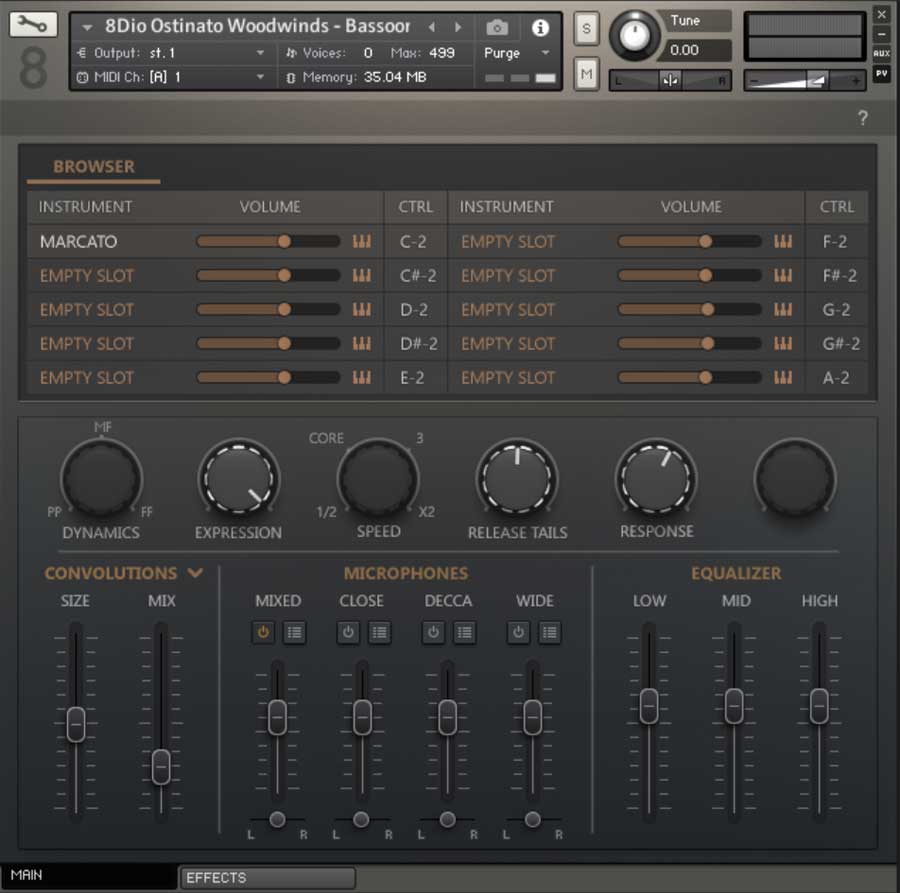Viewport: 900px width, 893px height.
Task: Click keyboard icon in C#-2 row
Action: [362, 275]
